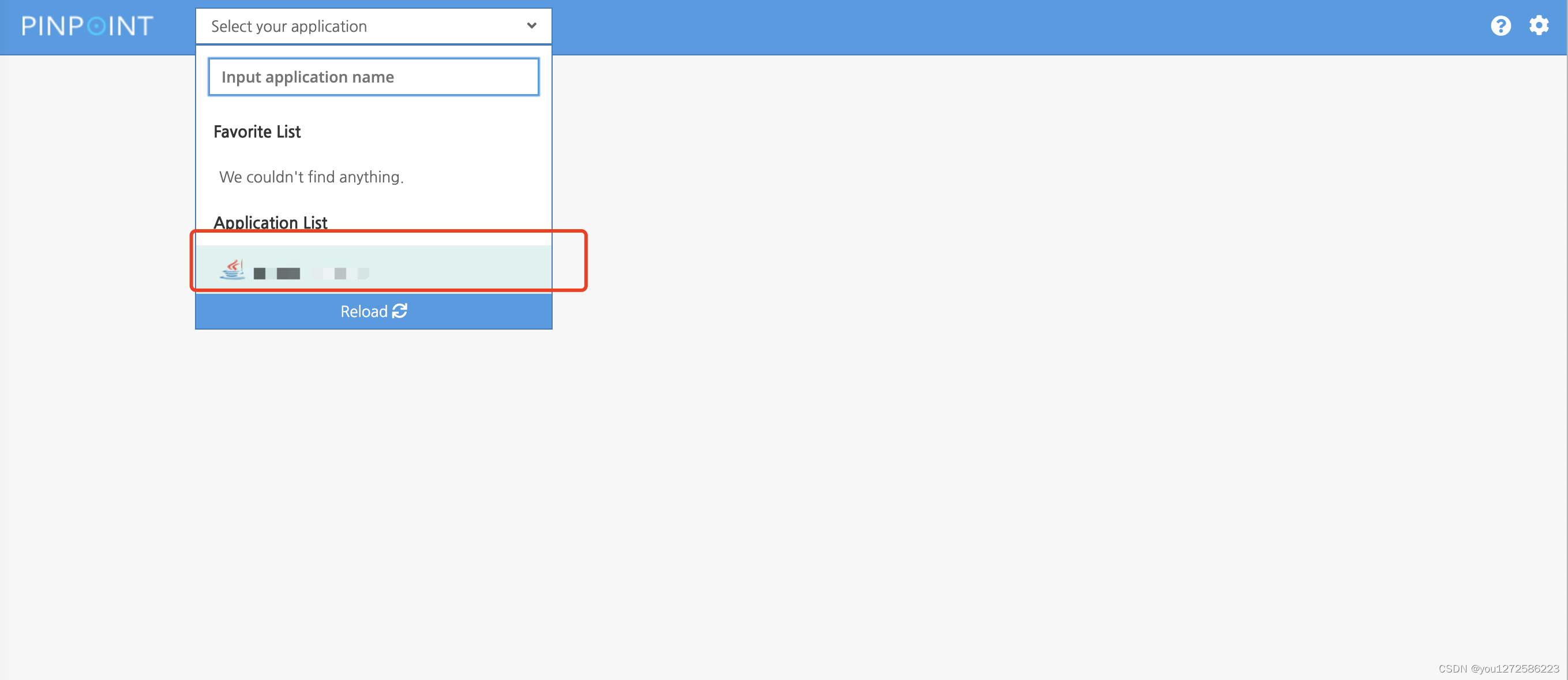This screenshot has height=680, width=1568.
Task: Click the second blurred word of the application name
Action: coord(341,274)
